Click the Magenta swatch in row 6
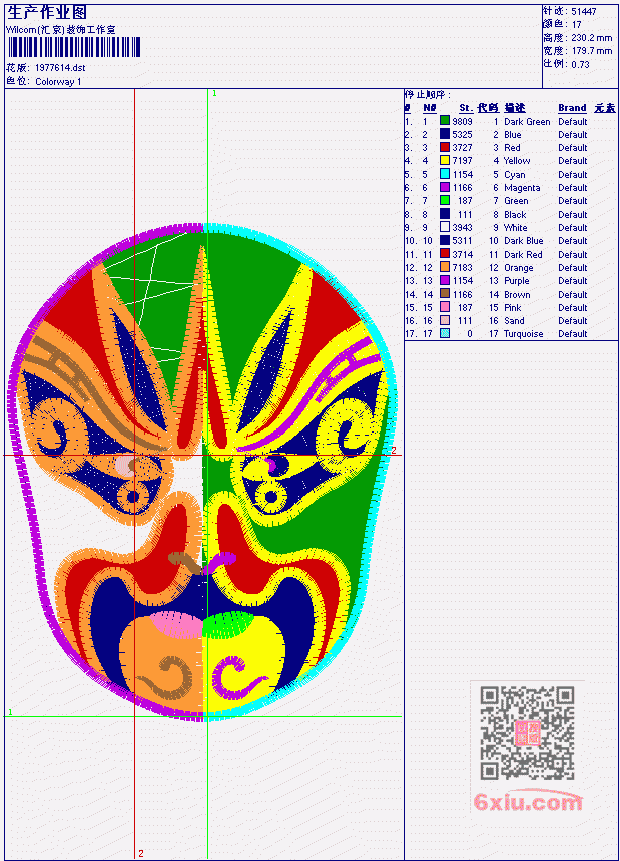The image size is (620, 861). pos(445,187)
